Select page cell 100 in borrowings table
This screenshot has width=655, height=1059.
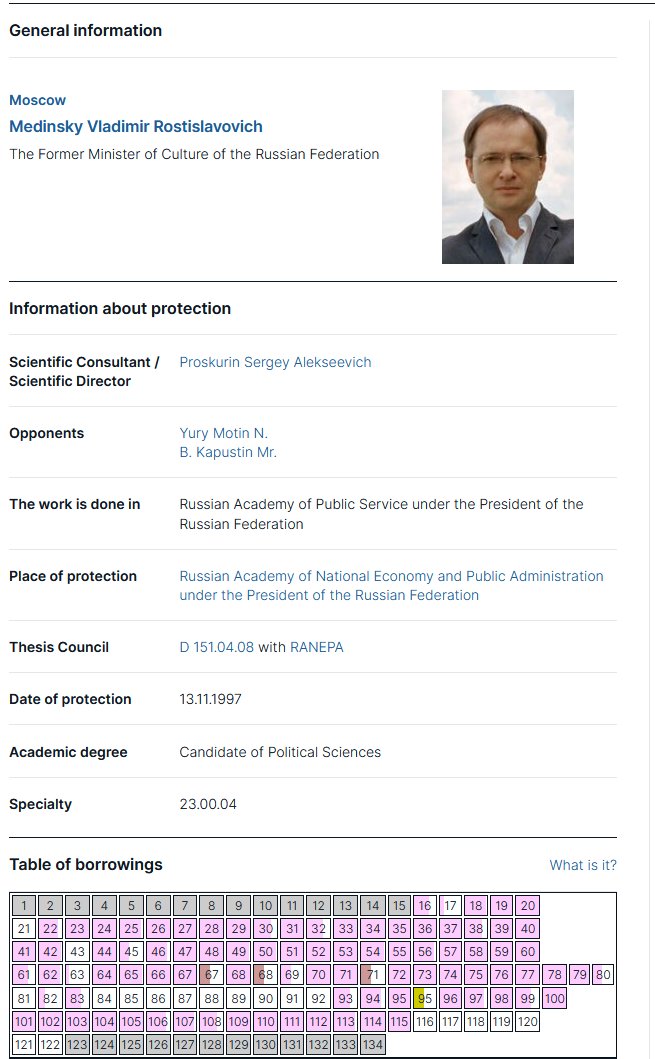point(554,998)
